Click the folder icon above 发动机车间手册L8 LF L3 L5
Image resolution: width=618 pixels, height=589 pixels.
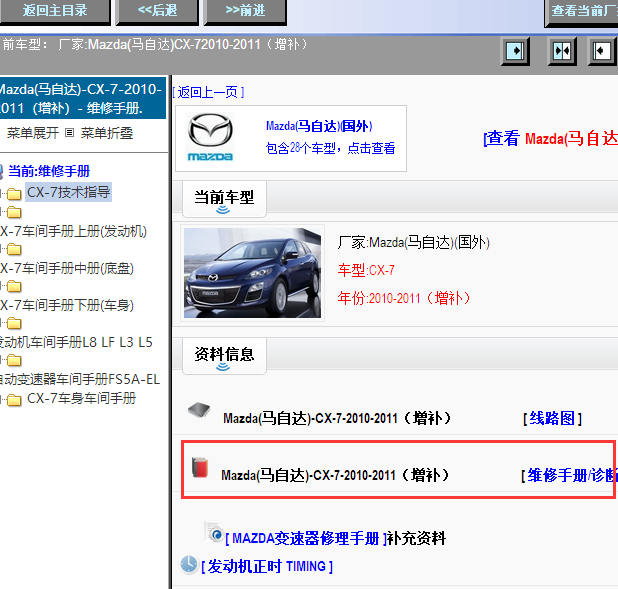pos(14,323)
